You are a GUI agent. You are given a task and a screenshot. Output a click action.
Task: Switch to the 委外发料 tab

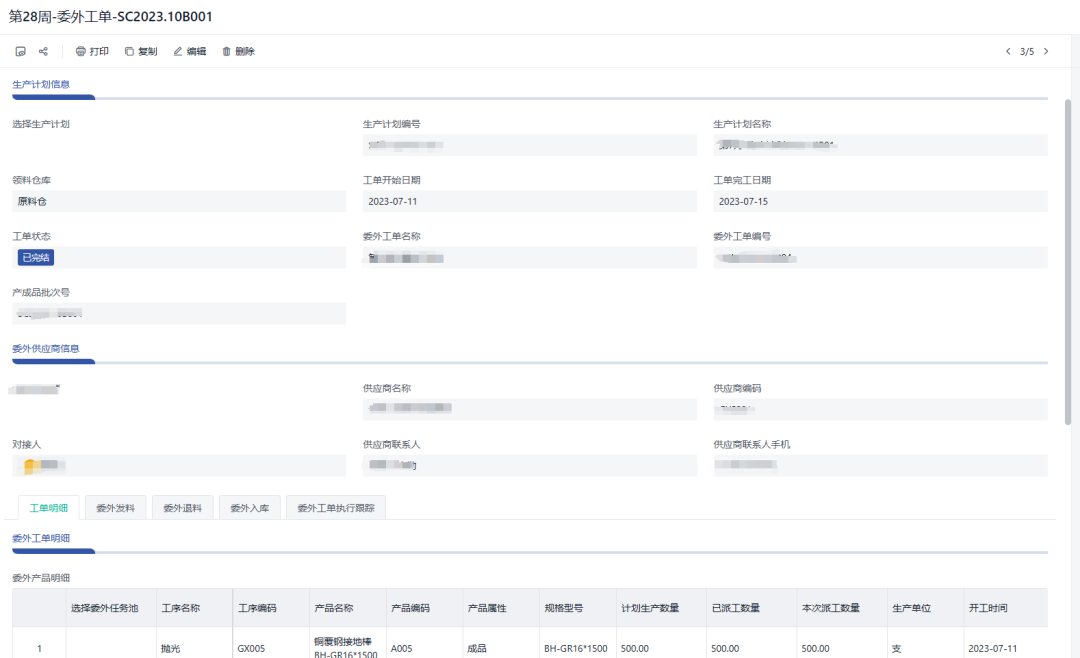[116, 508]
